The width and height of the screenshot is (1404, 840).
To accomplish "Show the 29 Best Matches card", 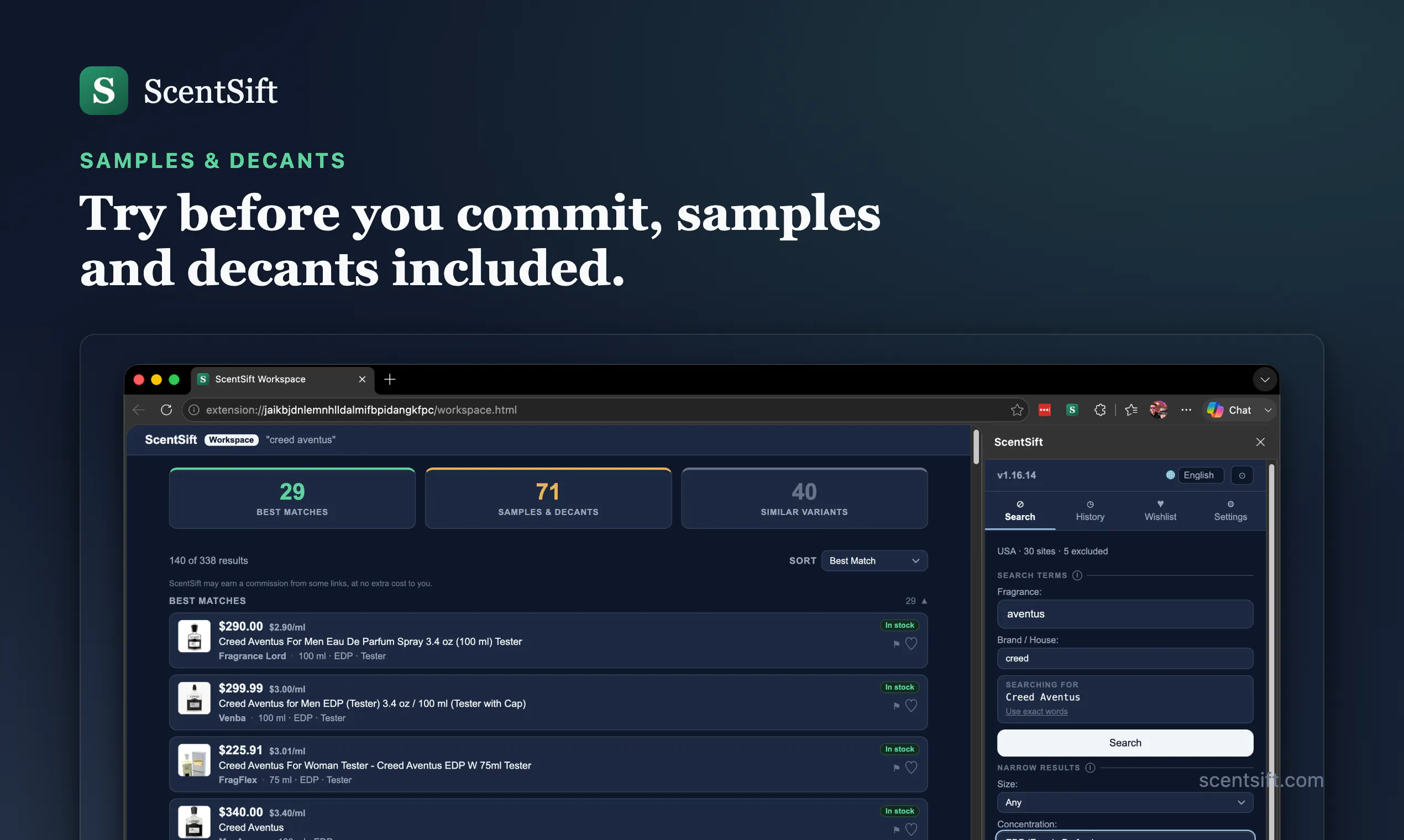I will [x=292, y=498].
